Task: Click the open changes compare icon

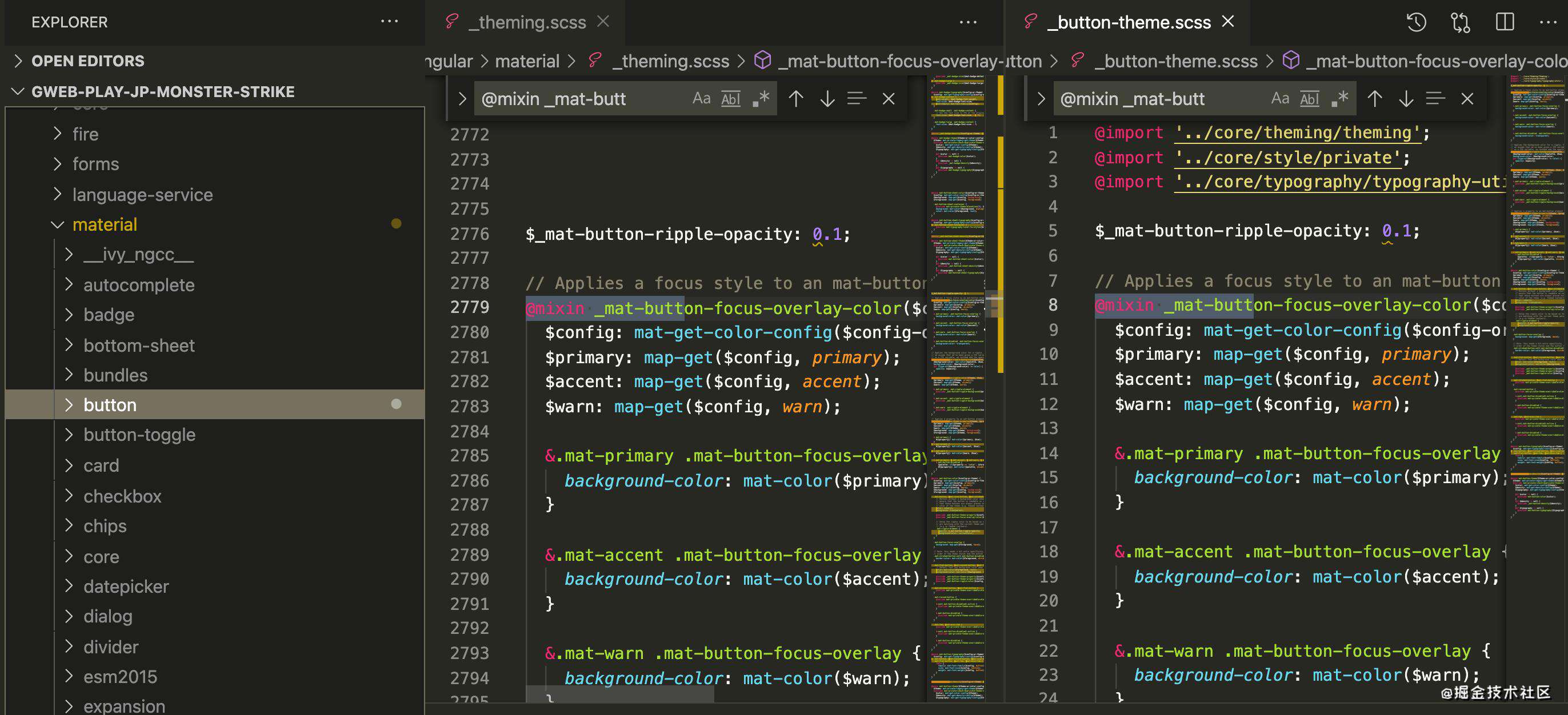Action: click(1460, 22)
